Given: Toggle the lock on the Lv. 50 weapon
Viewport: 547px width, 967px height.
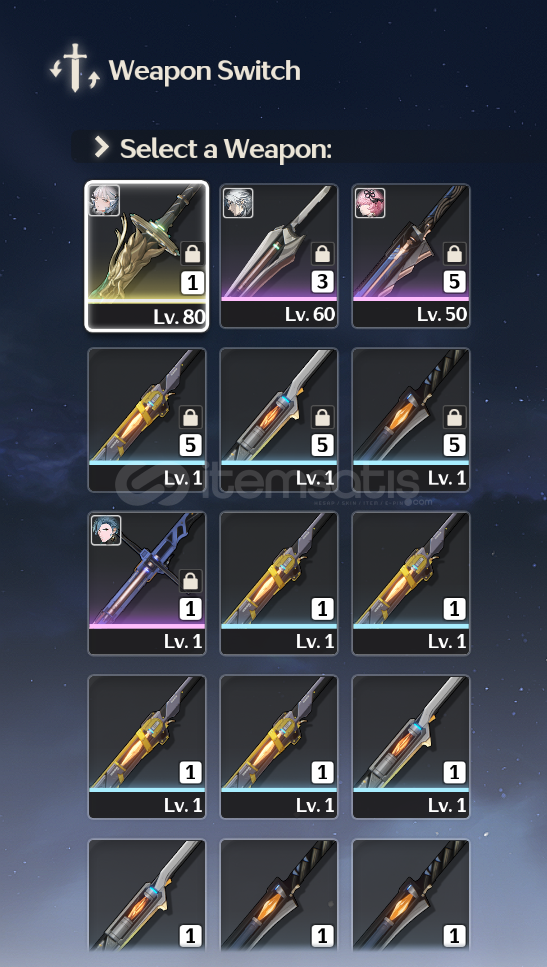Looking at the screenshot, I should tap(454, 253).
